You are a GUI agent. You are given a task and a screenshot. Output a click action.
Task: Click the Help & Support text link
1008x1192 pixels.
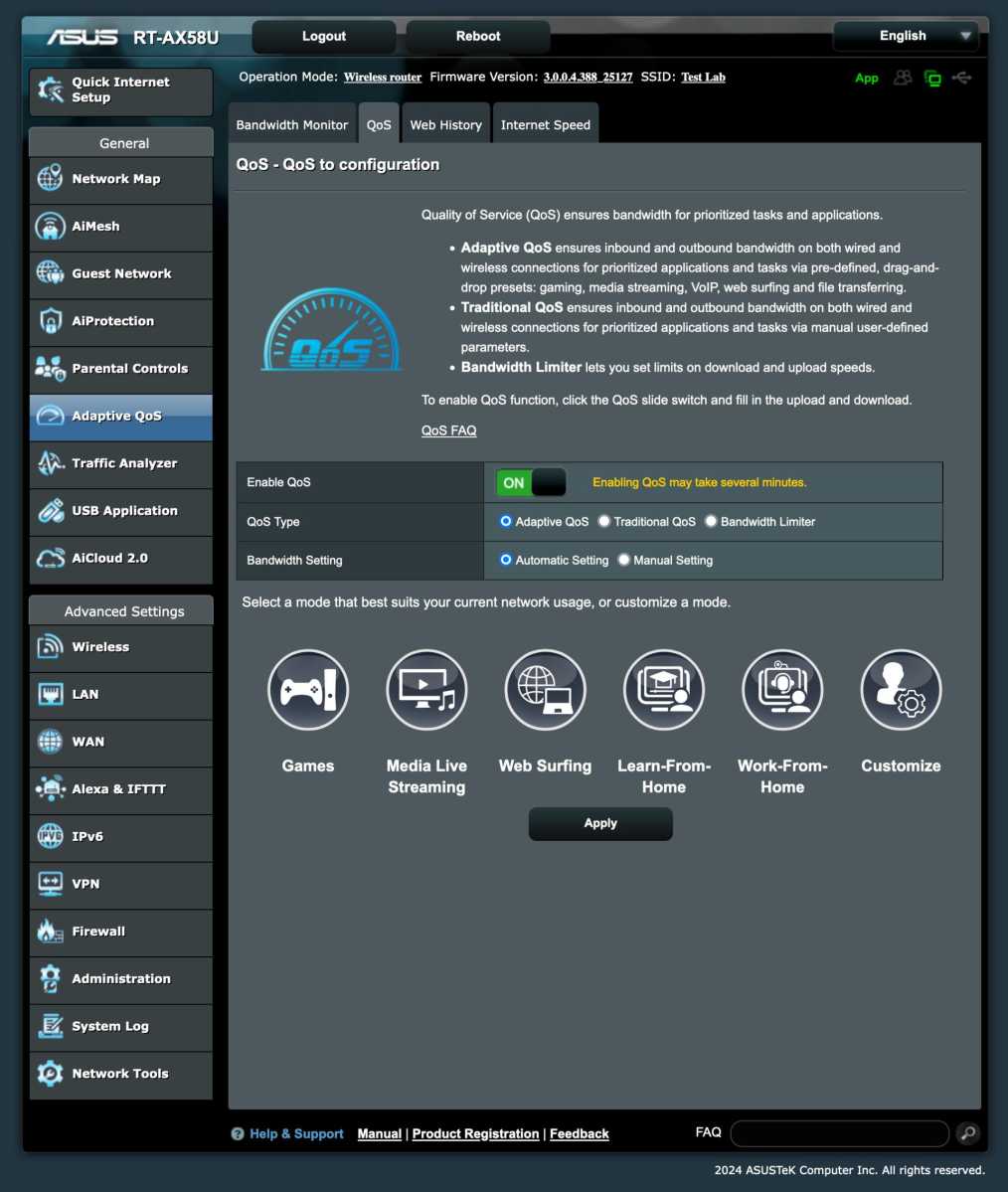[x=296, y=1133]
